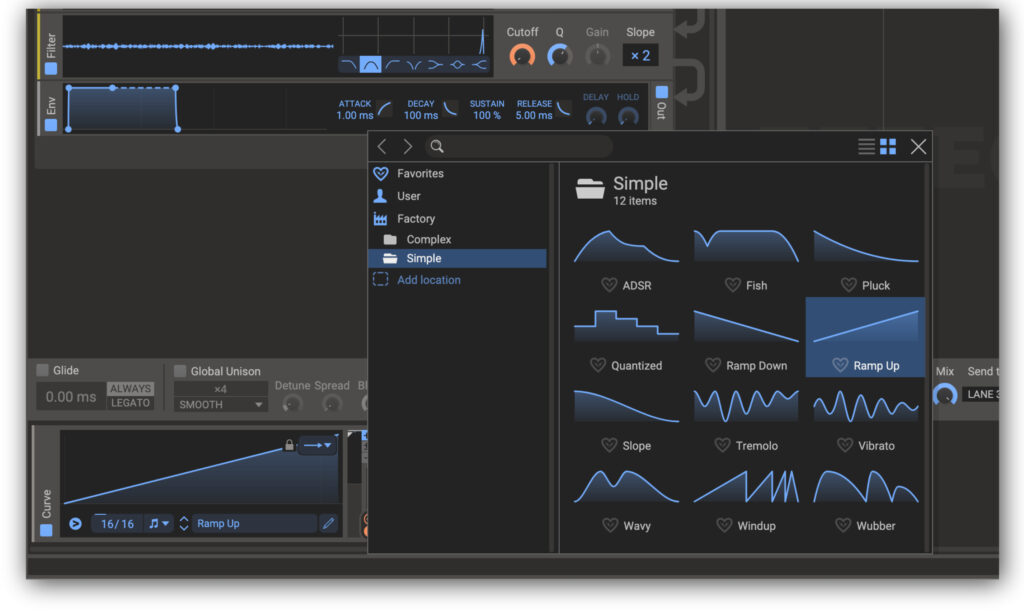Viewport: 1024px width, 614px height.
Task: Click the browser search magnifier icon
Action: point(437,146)
